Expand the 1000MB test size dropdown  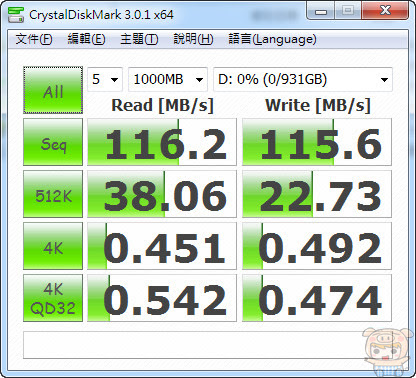coord(168,79)
